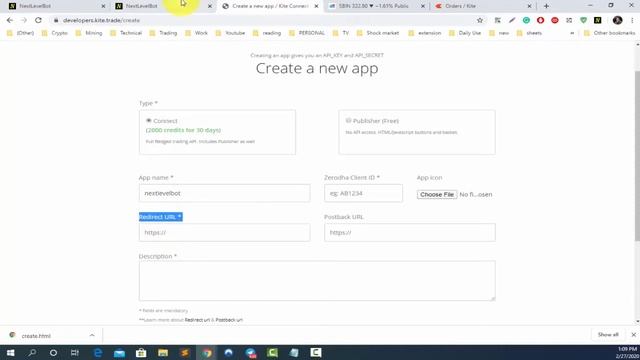Image resolution: width=640 pixels, height=360 pixels.
Task: Open the Work bookmarks folder
Action: click(x=196, y=33)
